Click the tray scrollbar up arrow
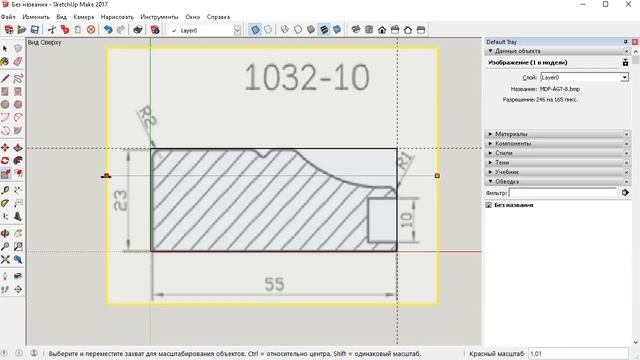Image resolution: width=640 pixels, height=360 pixels. 636,52
